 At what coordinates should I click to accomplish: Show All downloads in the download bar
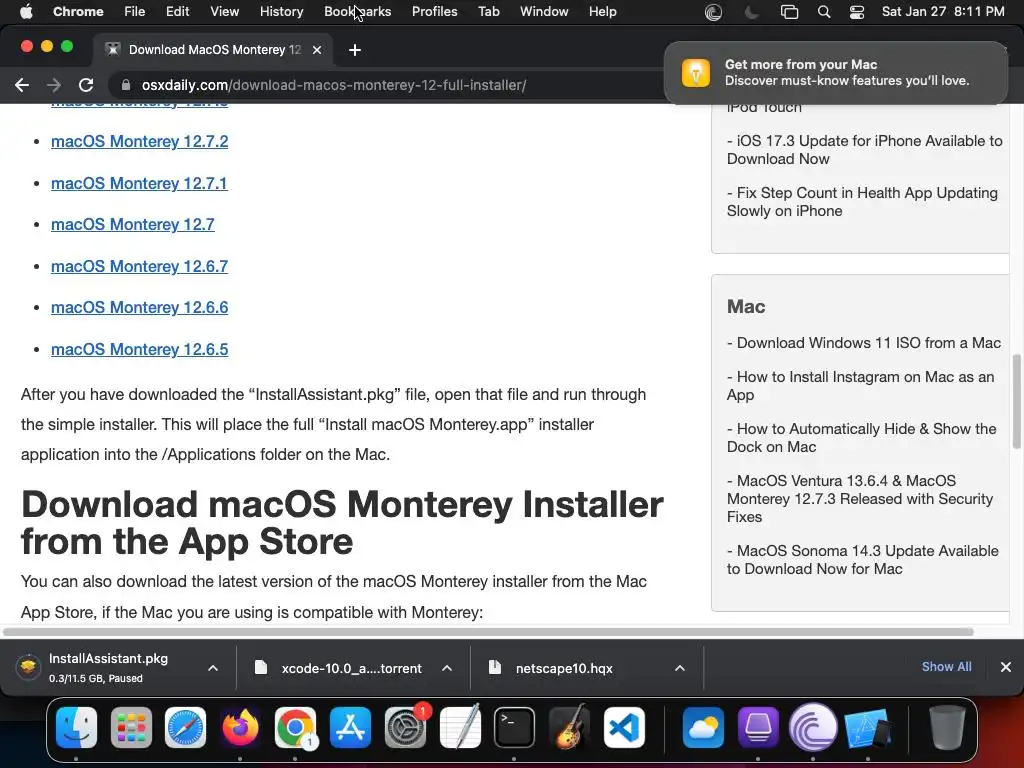946,667
